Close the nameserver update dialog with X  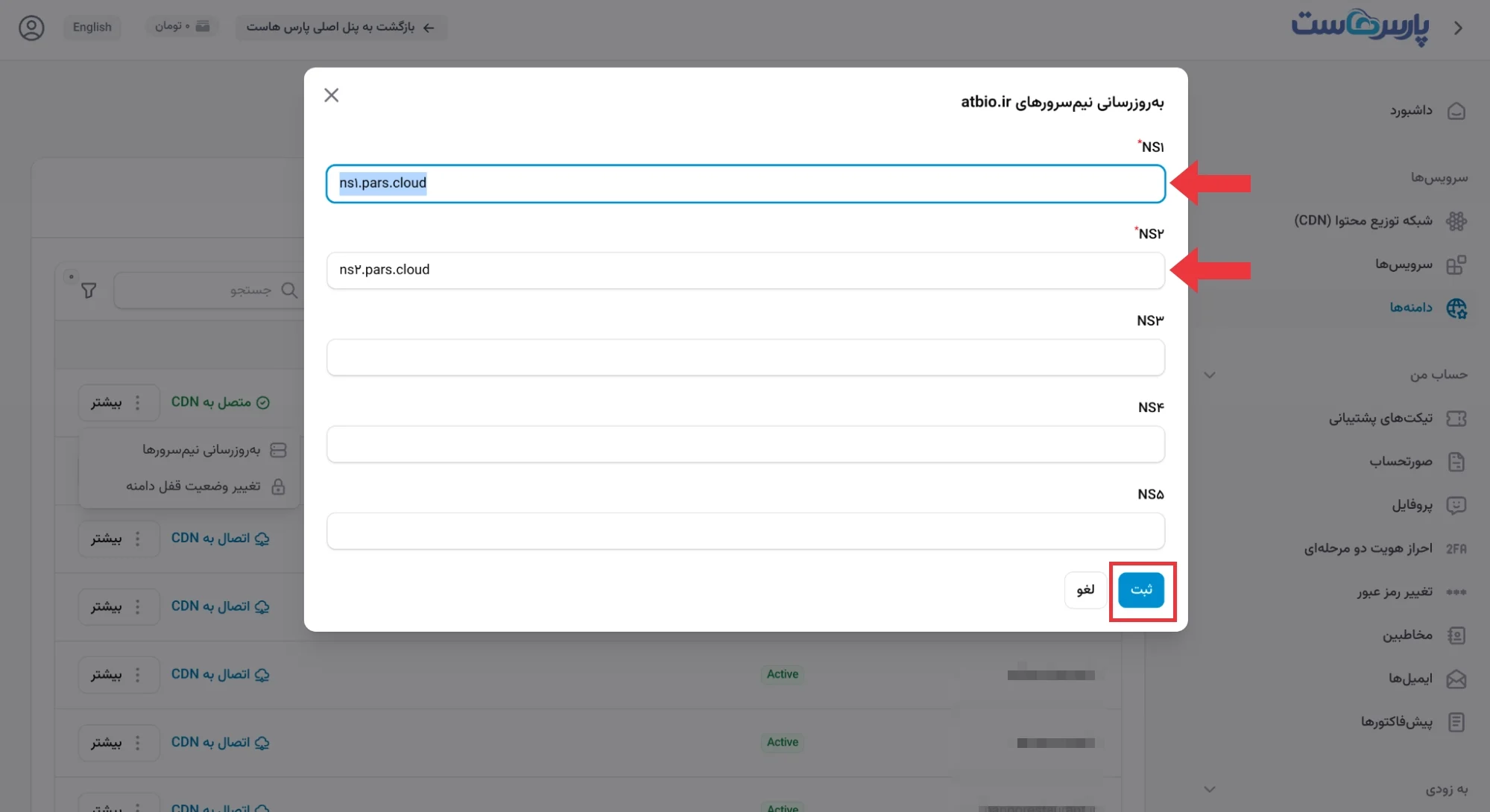[332, 95]
